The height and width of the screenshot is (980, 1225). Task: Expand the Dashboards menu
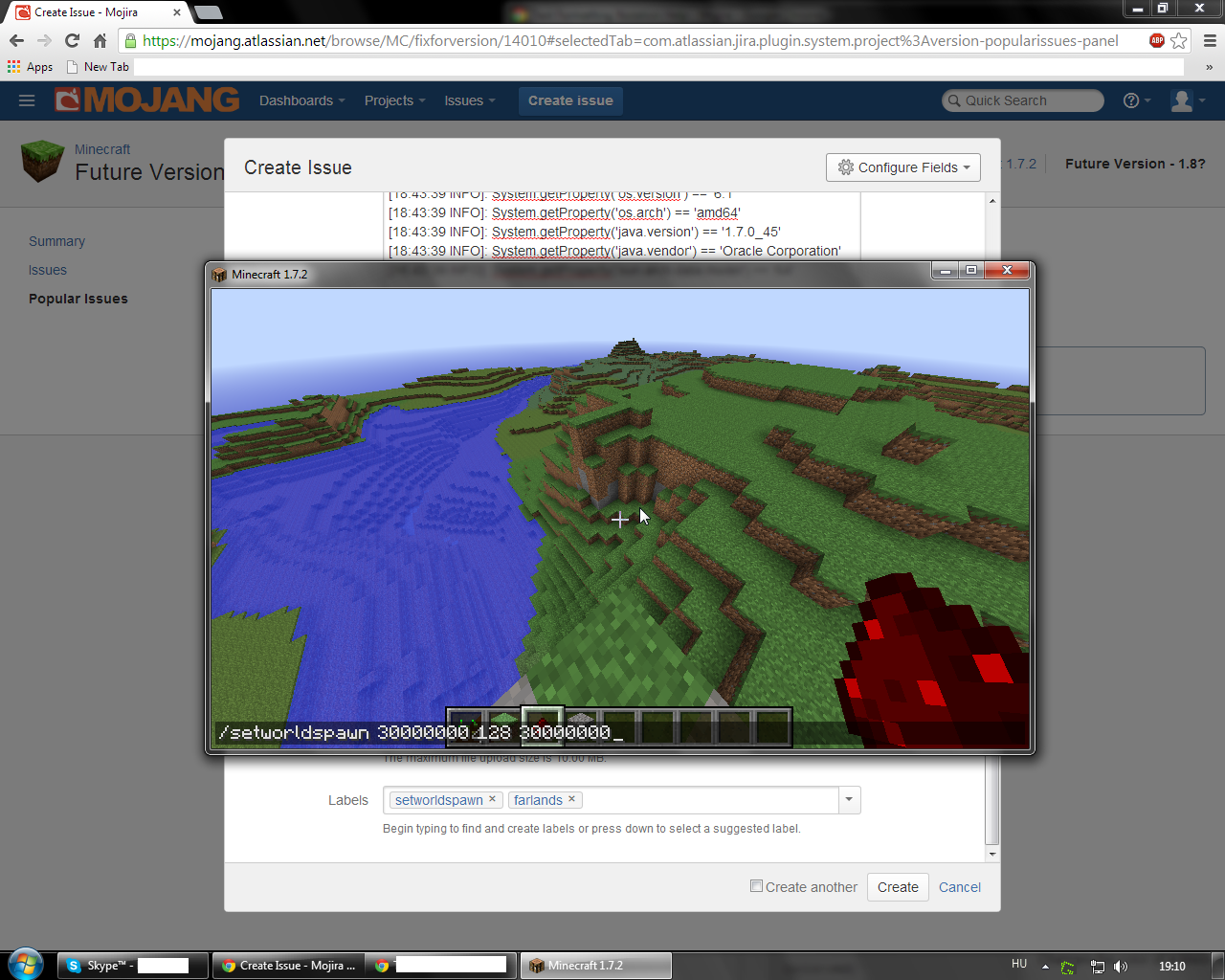301,100
